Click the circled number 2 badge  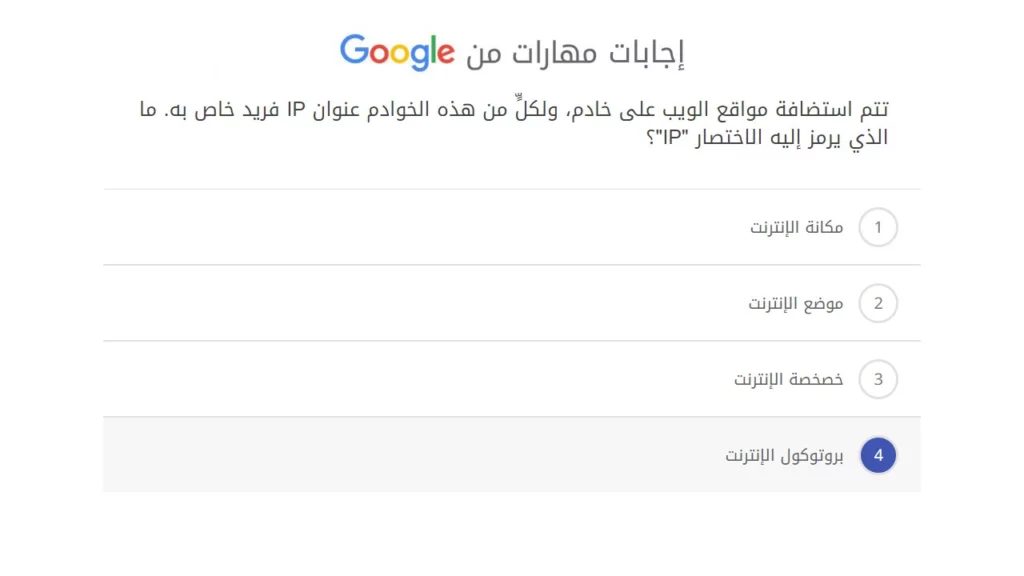click(878, 303)
